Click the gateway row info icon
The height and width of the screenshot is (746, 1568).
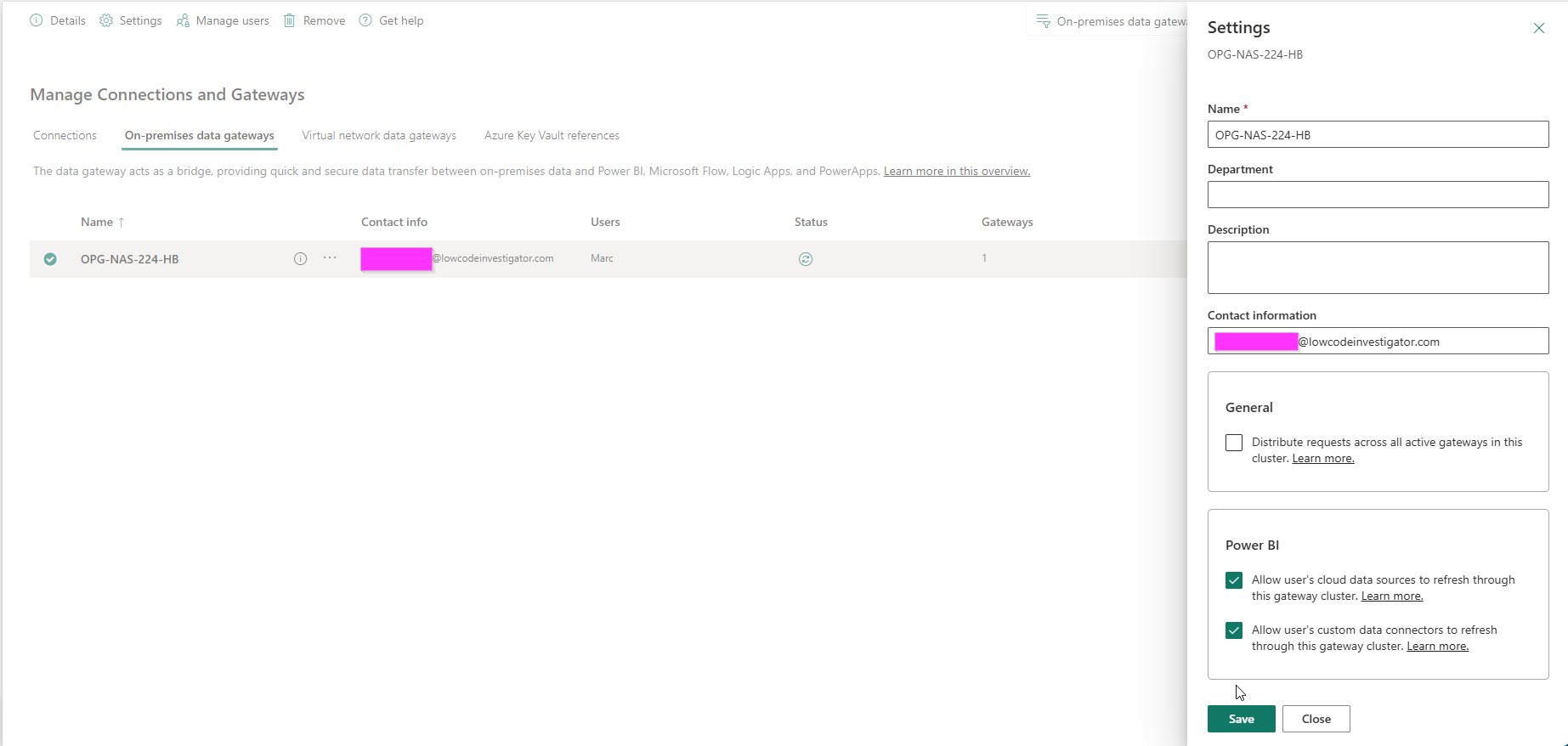pos(300,259)
